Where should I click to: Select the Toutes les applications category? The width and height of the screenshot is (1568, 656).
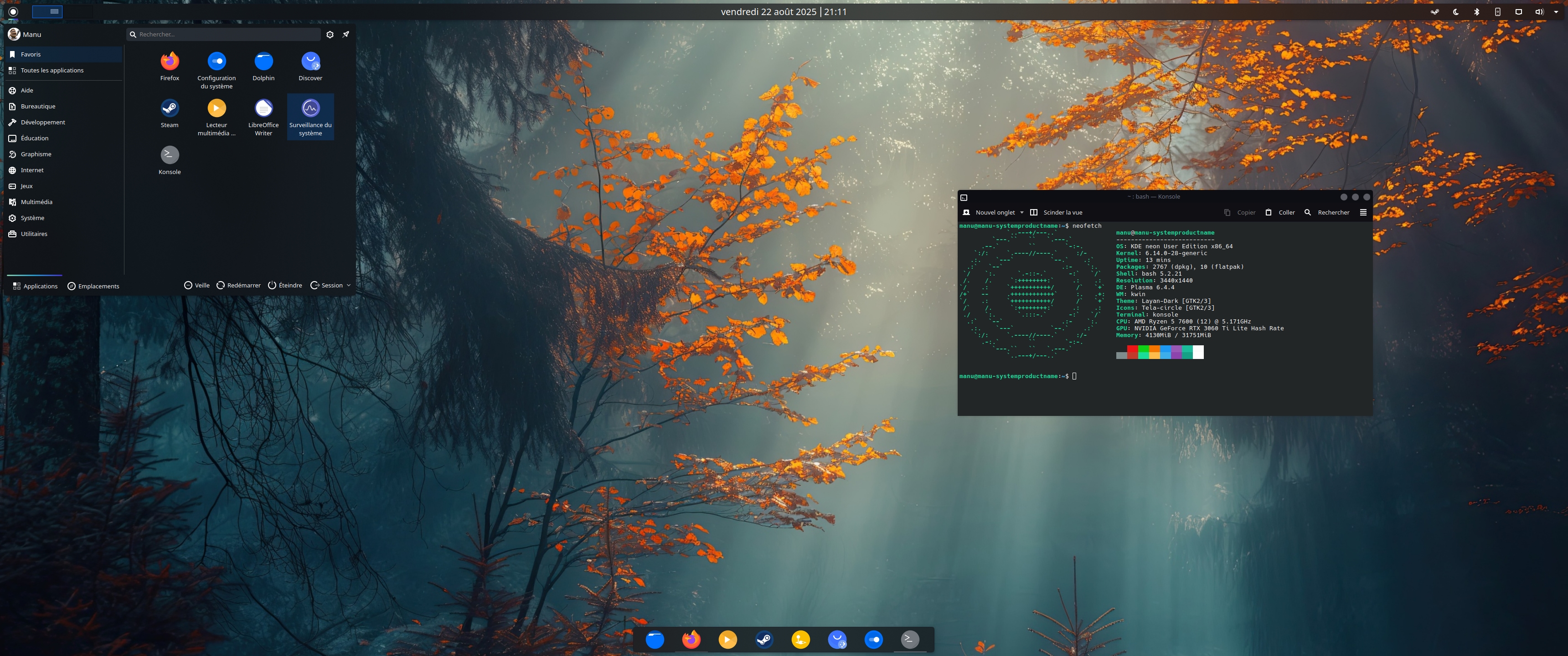[x=52, y=70]
